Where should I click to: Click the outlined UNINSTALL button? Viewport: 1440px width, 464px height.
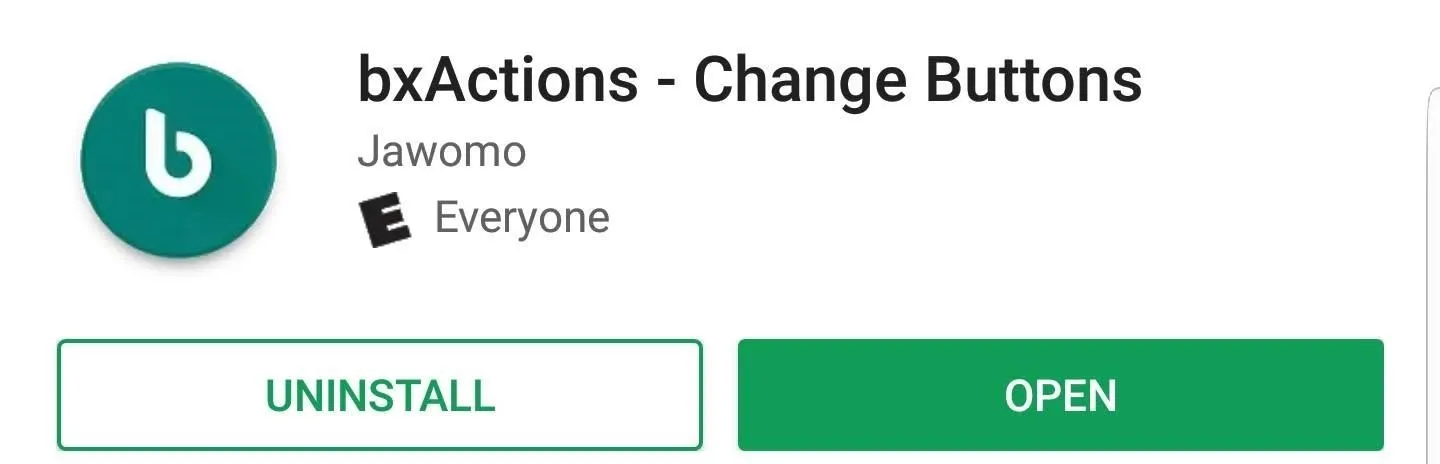point(380,395)
